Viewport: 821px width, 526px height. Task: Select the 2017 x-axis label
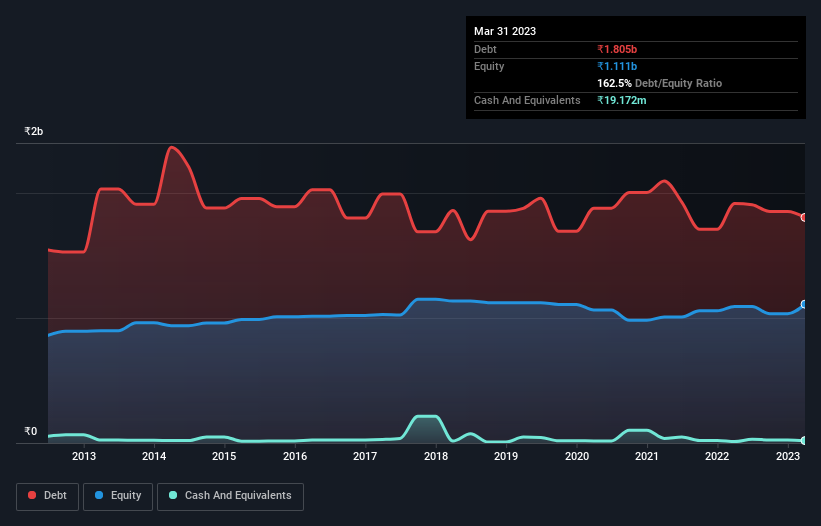tap(365, 456)
